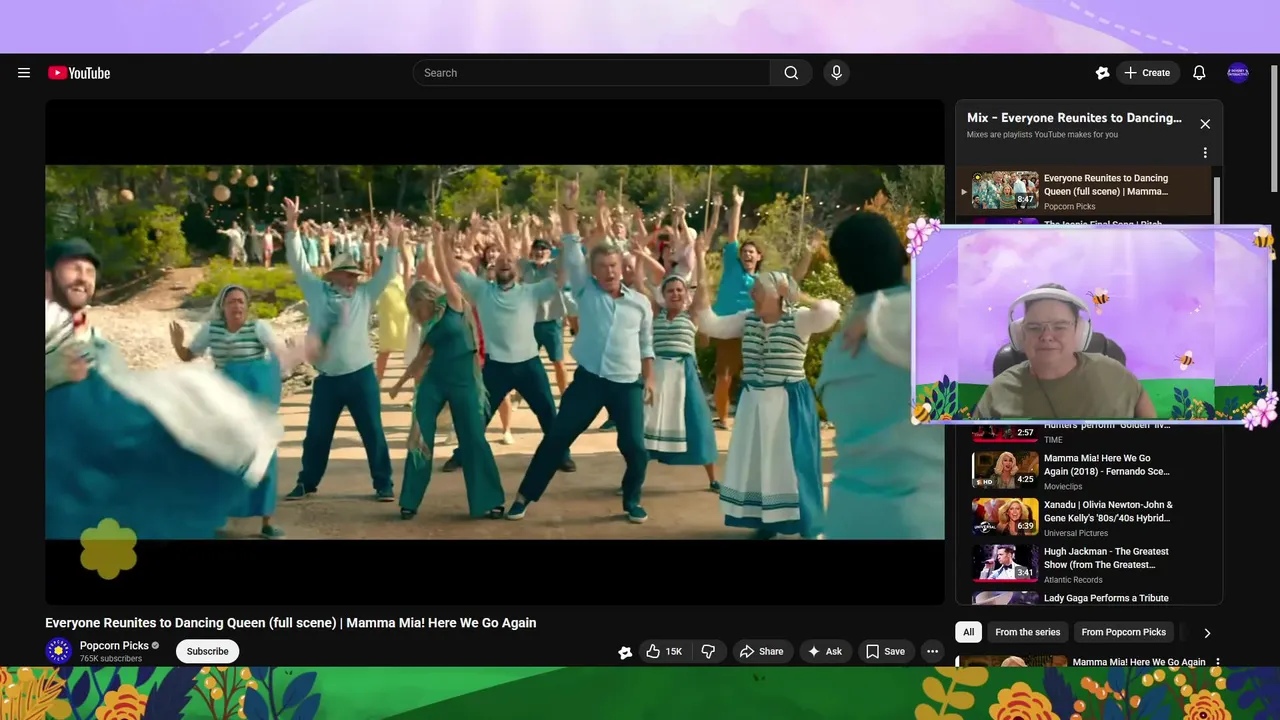Click inside the Search box
The width and height of the screenshot is (1280, 720).
[591, 73]
